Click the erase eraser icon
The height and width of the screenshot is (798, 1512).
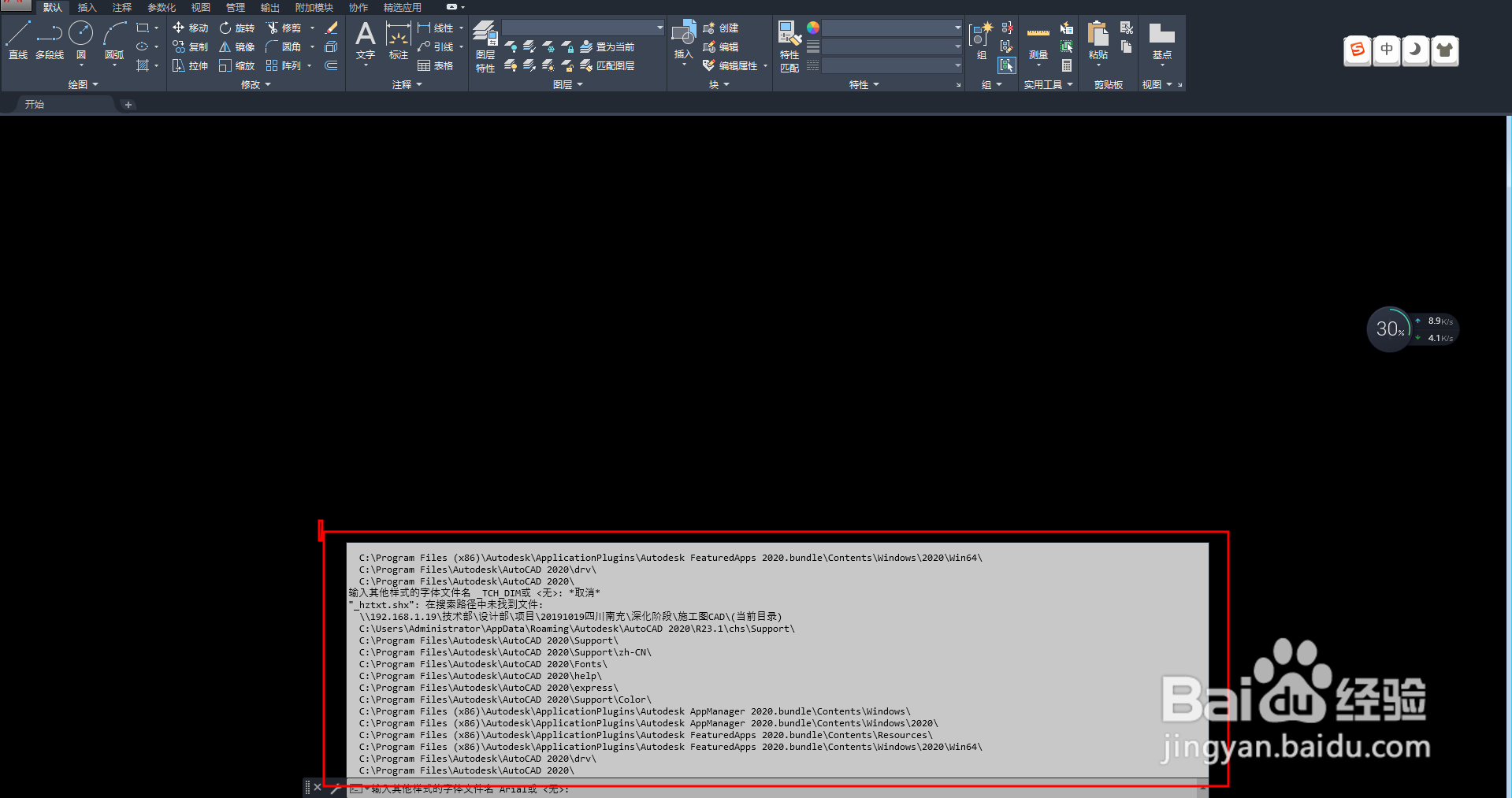[332, 28]
